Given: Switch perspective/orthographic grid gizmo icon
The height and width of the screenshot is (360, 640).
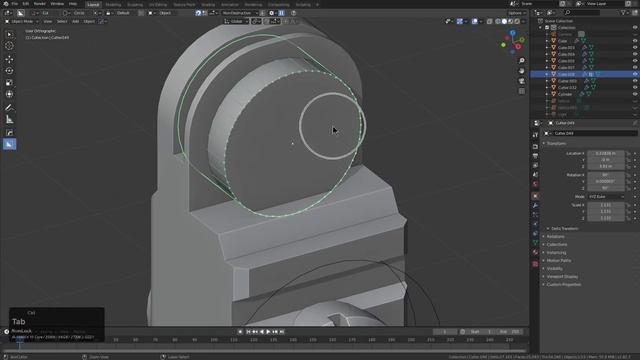Looking at the screenshot, I should pyautogui.click(x=522, y=91).
